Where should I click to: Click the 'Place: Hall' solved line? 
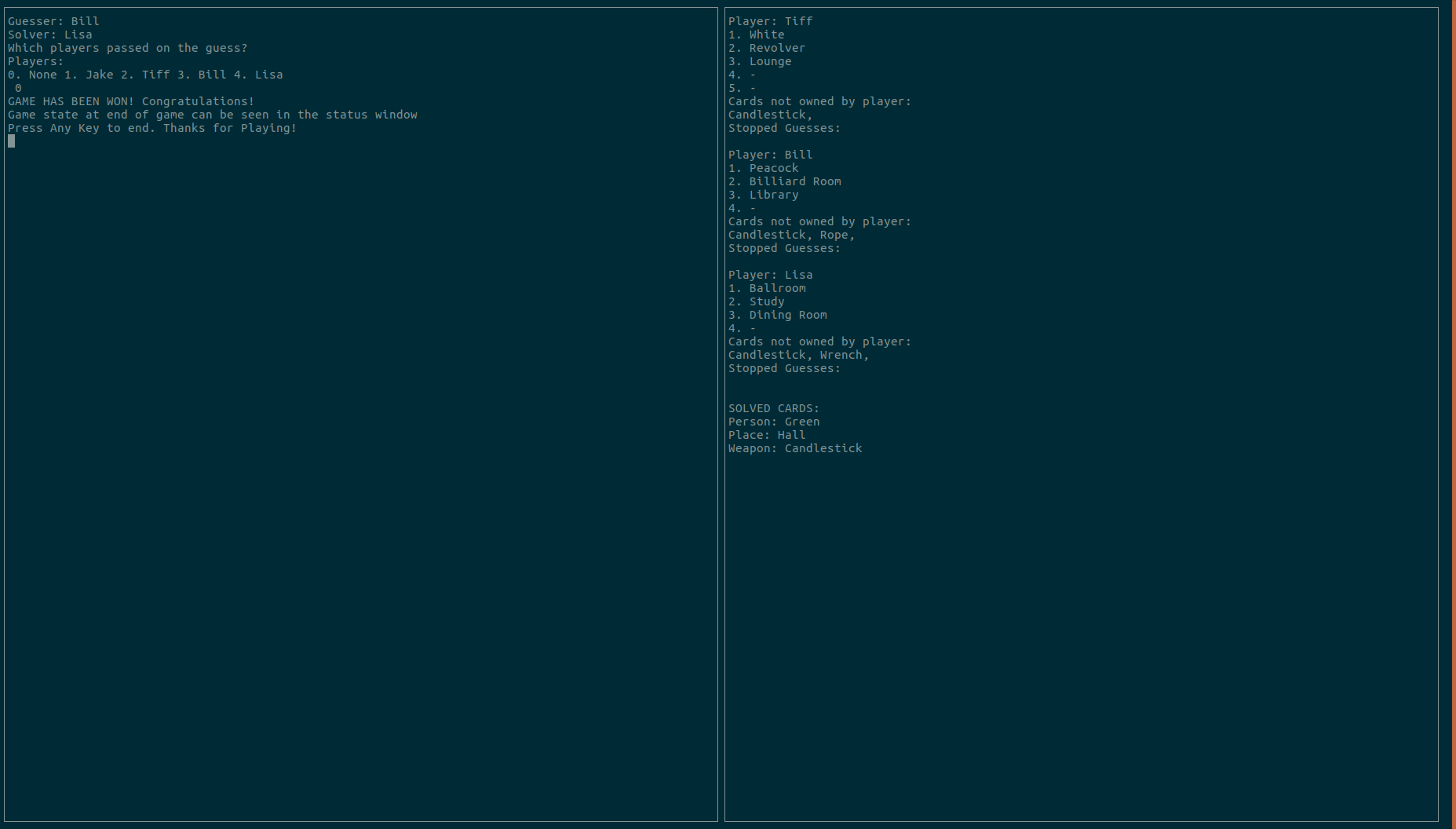point(767,435)
